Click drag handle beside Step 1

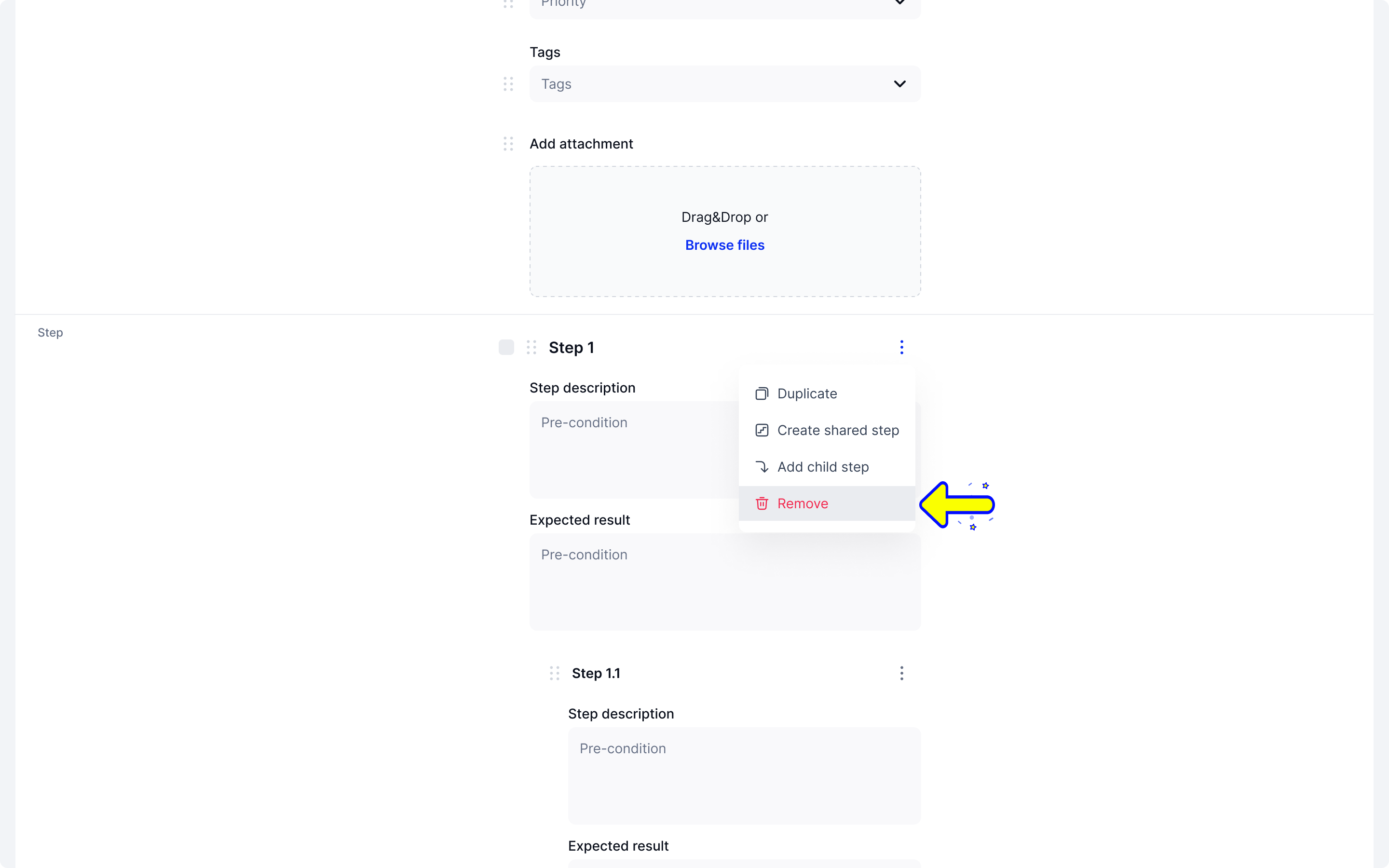[531, 347]
